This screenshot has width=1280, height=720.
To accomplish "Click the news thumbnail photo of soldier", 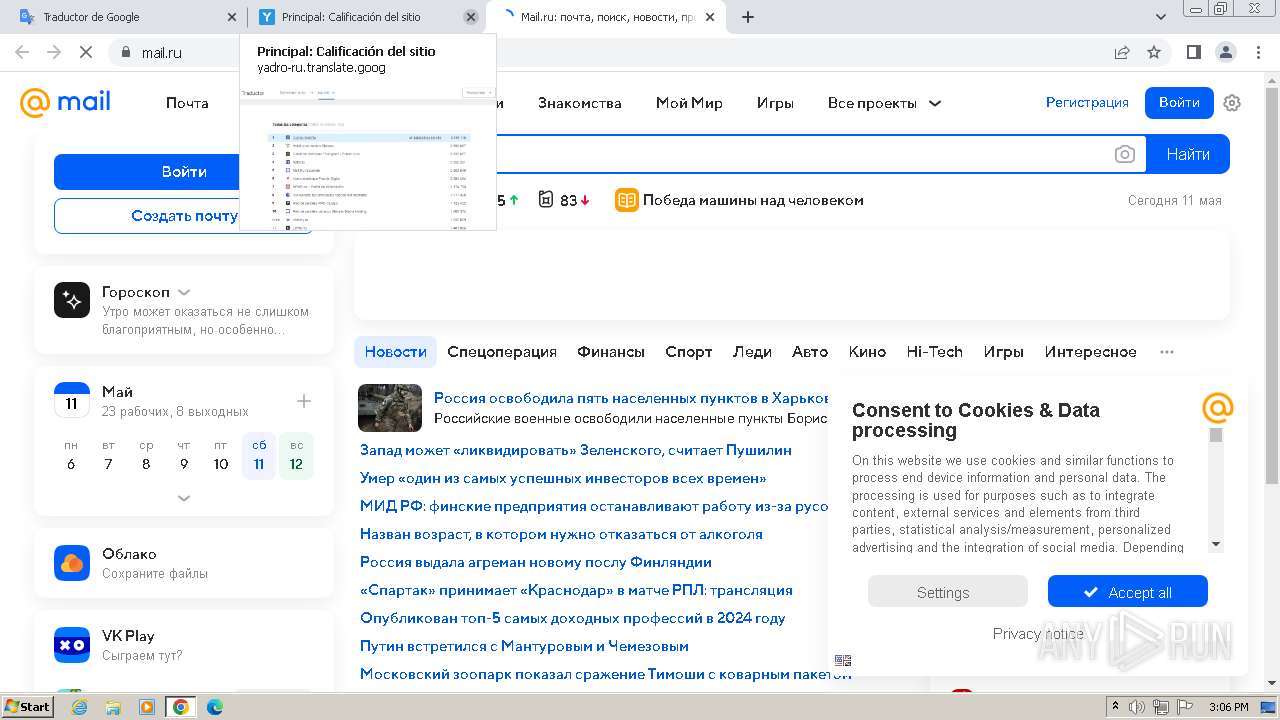I will pyautogui.click(x=390, y=408).
